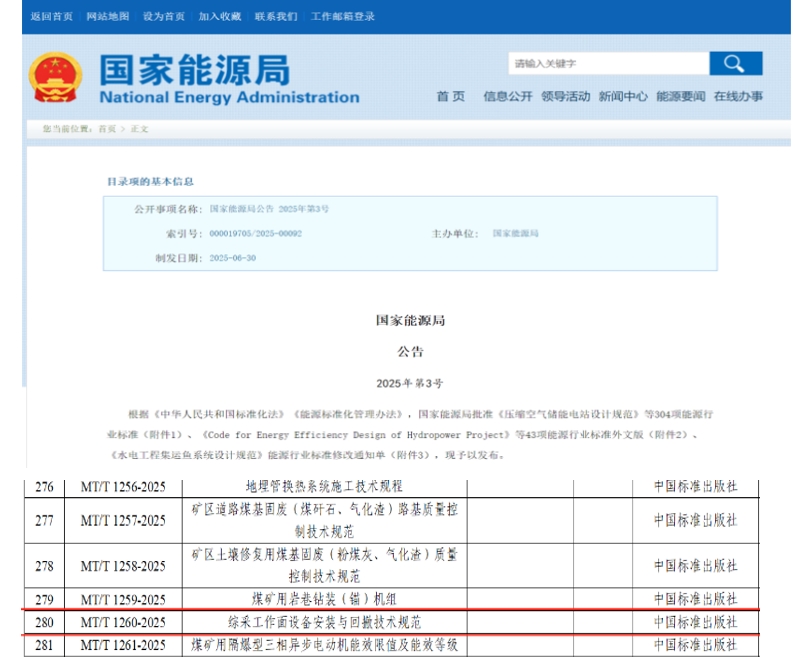Click 公告 heading in the article
Screen dimensions: 795x657
[x=410, y=352]
